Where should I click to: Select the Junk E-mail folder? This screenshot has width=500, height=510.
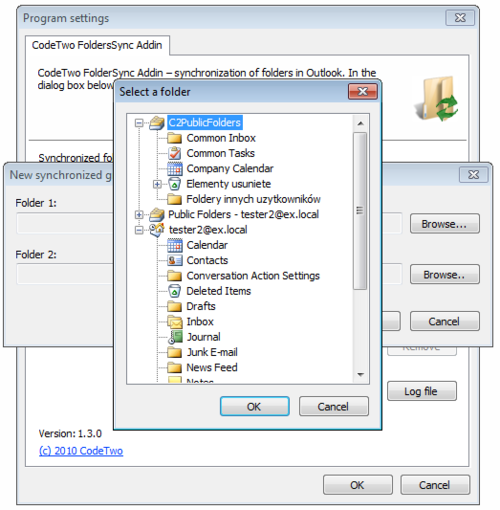pyautogui.click(x=212, y=352)
